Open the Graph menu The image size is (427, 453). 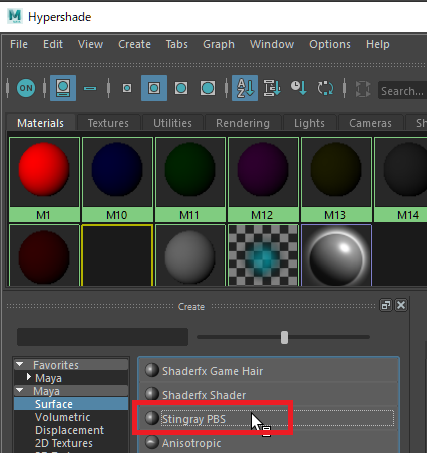[219, 44]
